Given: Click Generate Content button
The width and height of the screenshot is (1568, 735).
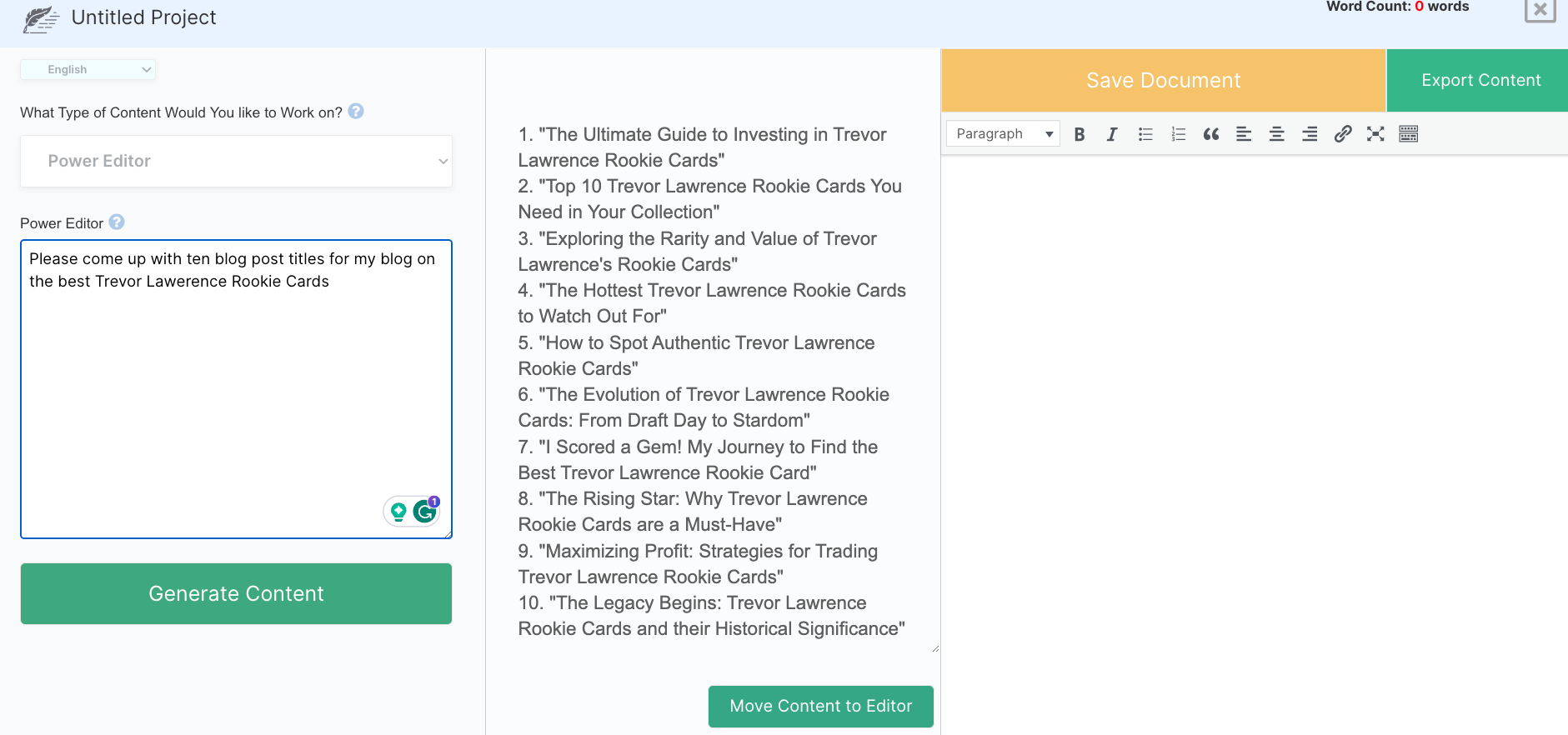Looking at the screenshot, I should tap(236, 593).
